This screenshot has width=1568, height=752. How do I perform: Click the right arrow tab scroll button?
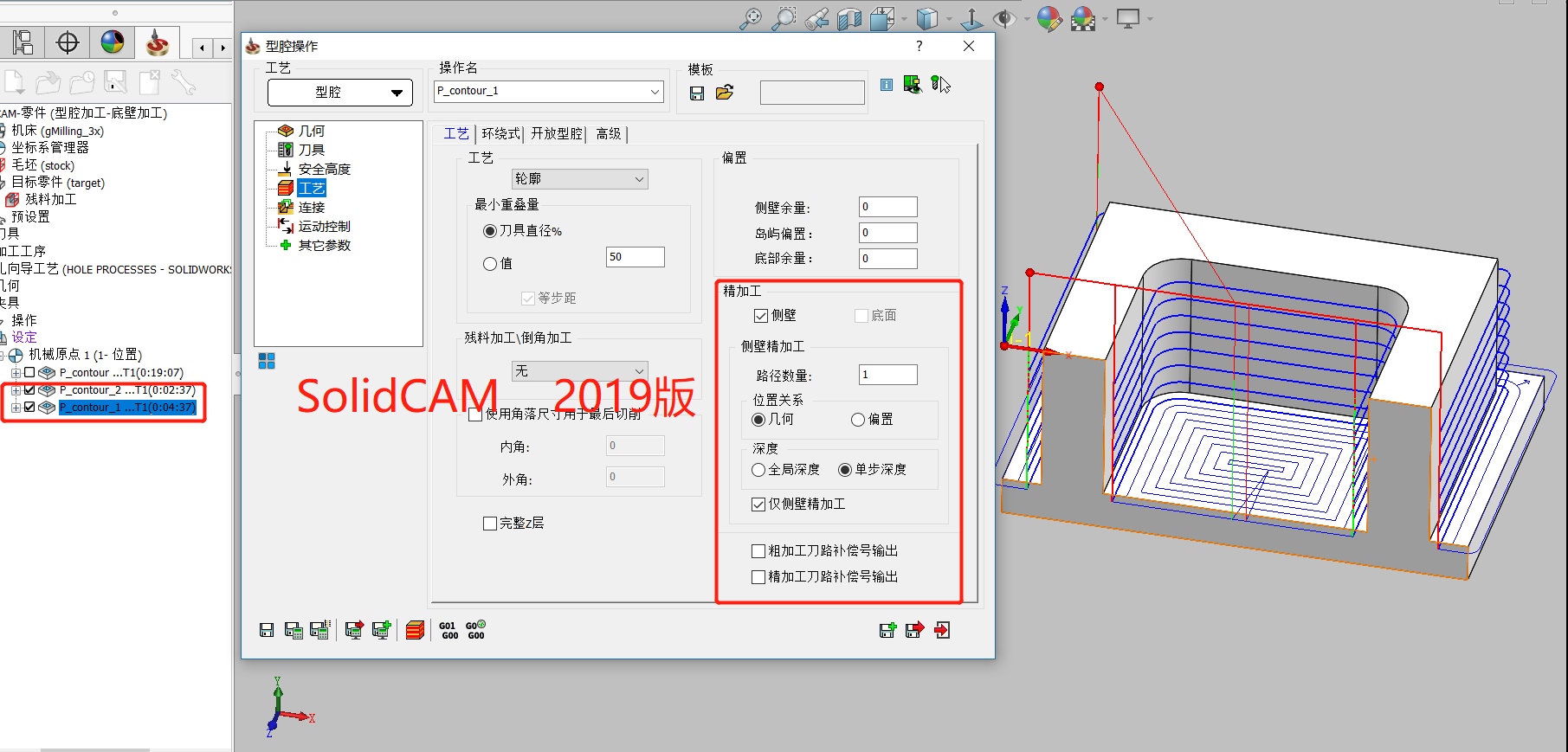[x=223, y=48]
